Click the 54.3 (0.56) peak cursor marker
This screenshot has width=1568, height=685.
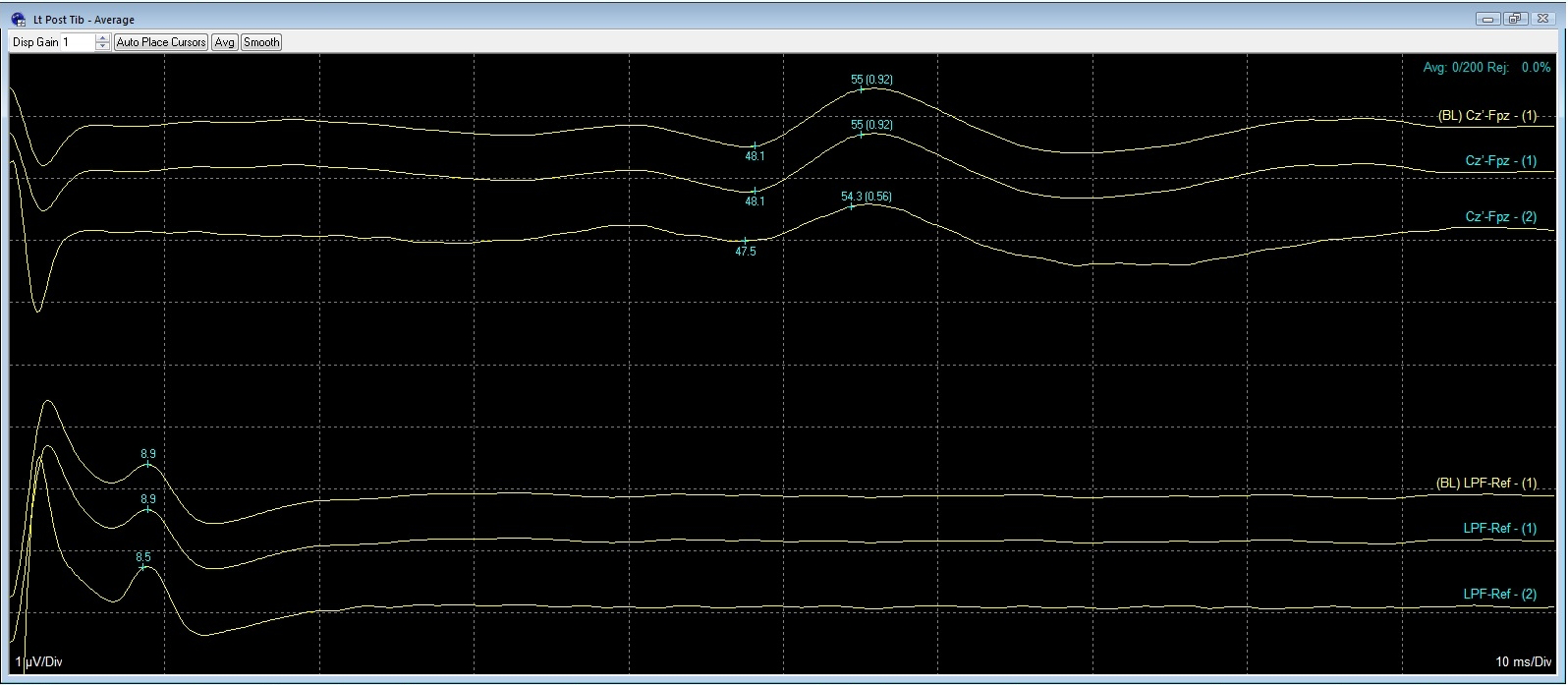[853, 205]
